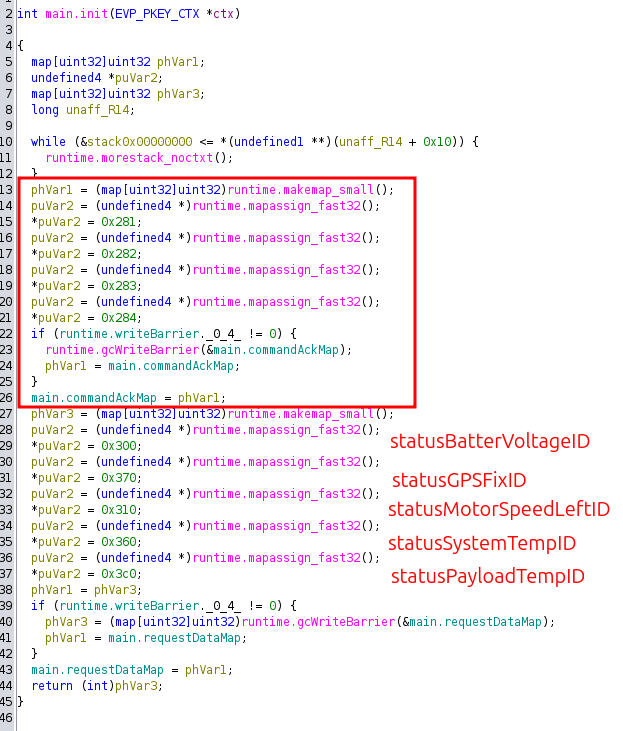623x731 pixels.
Task: Select the statusPayloadTempID annotation text
Action: [487, 576]
